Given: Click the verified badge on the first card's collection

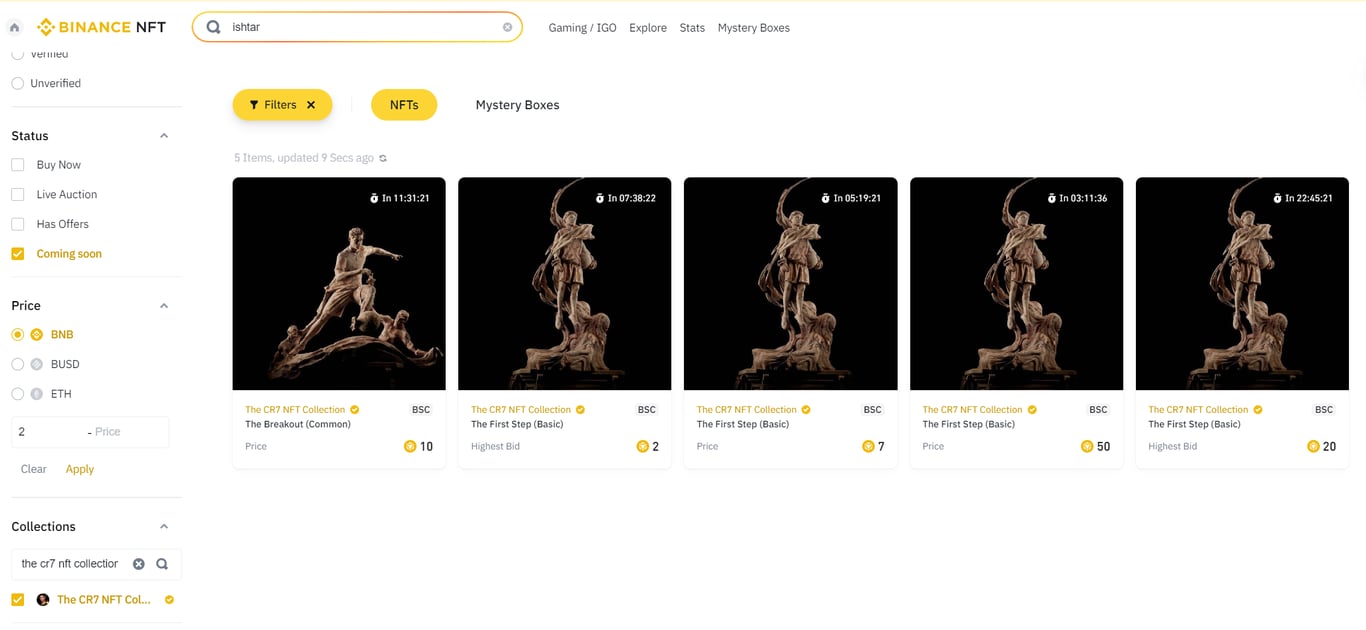Looking at the screenshot, I should (352, 409).
